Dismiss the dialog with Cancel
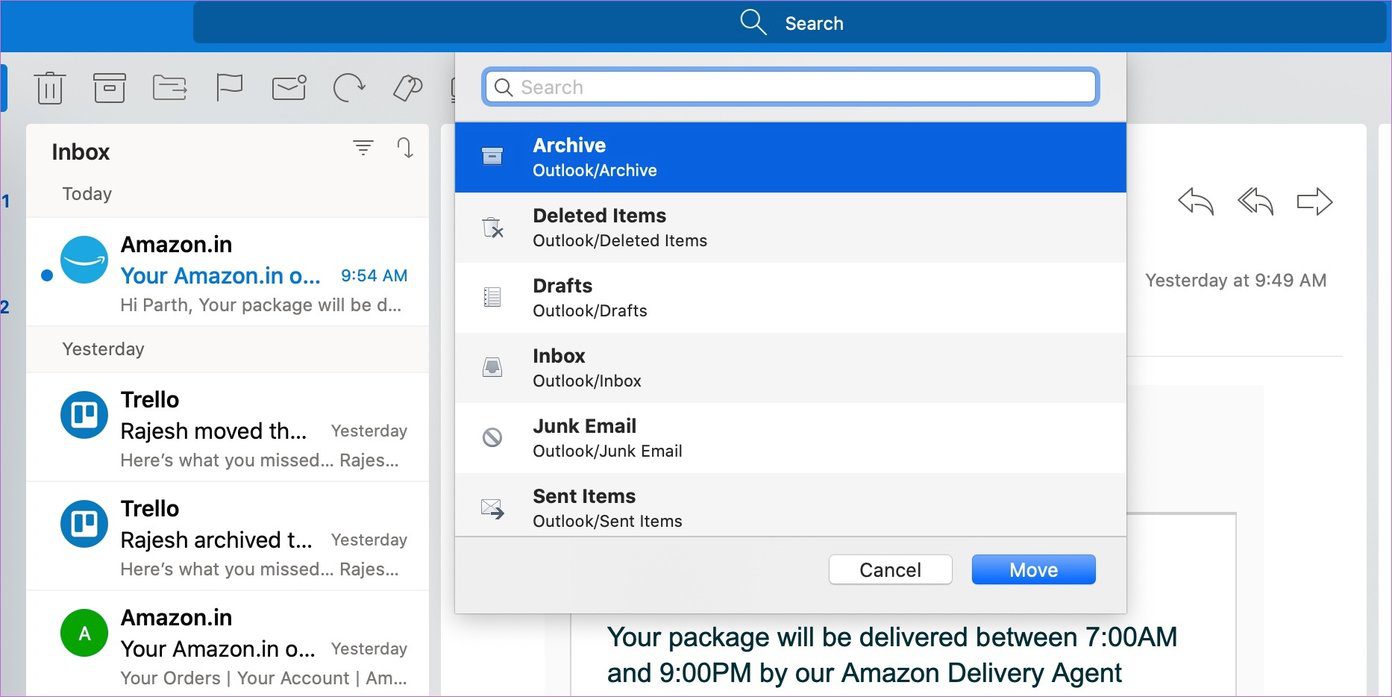Viewport: 1392px width, 697px height. (x=889, y=569)
